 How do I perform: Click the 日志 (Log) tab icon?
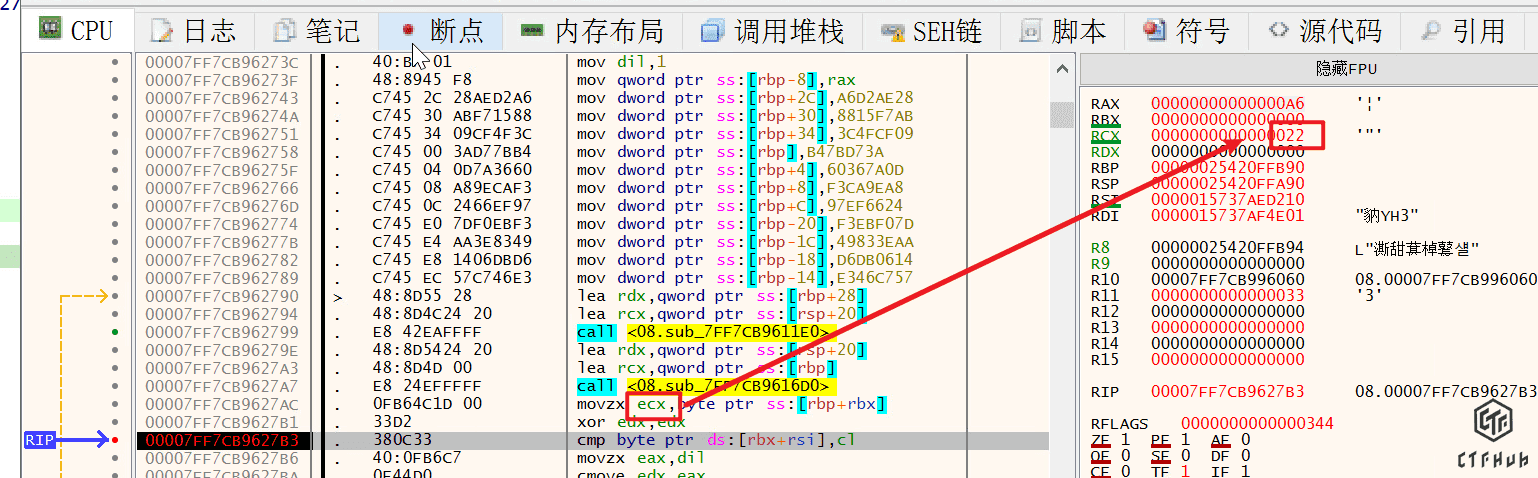pyautogui.click(x=162, y=31)
